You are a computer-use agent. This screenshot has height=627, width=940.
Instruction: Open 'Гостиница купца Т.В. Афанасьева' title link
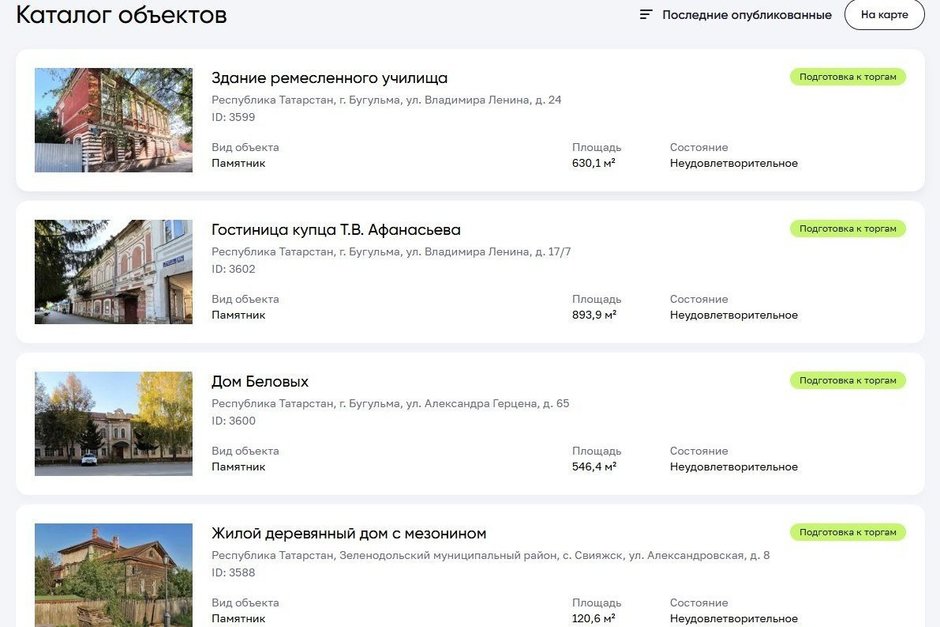(336, 230)
